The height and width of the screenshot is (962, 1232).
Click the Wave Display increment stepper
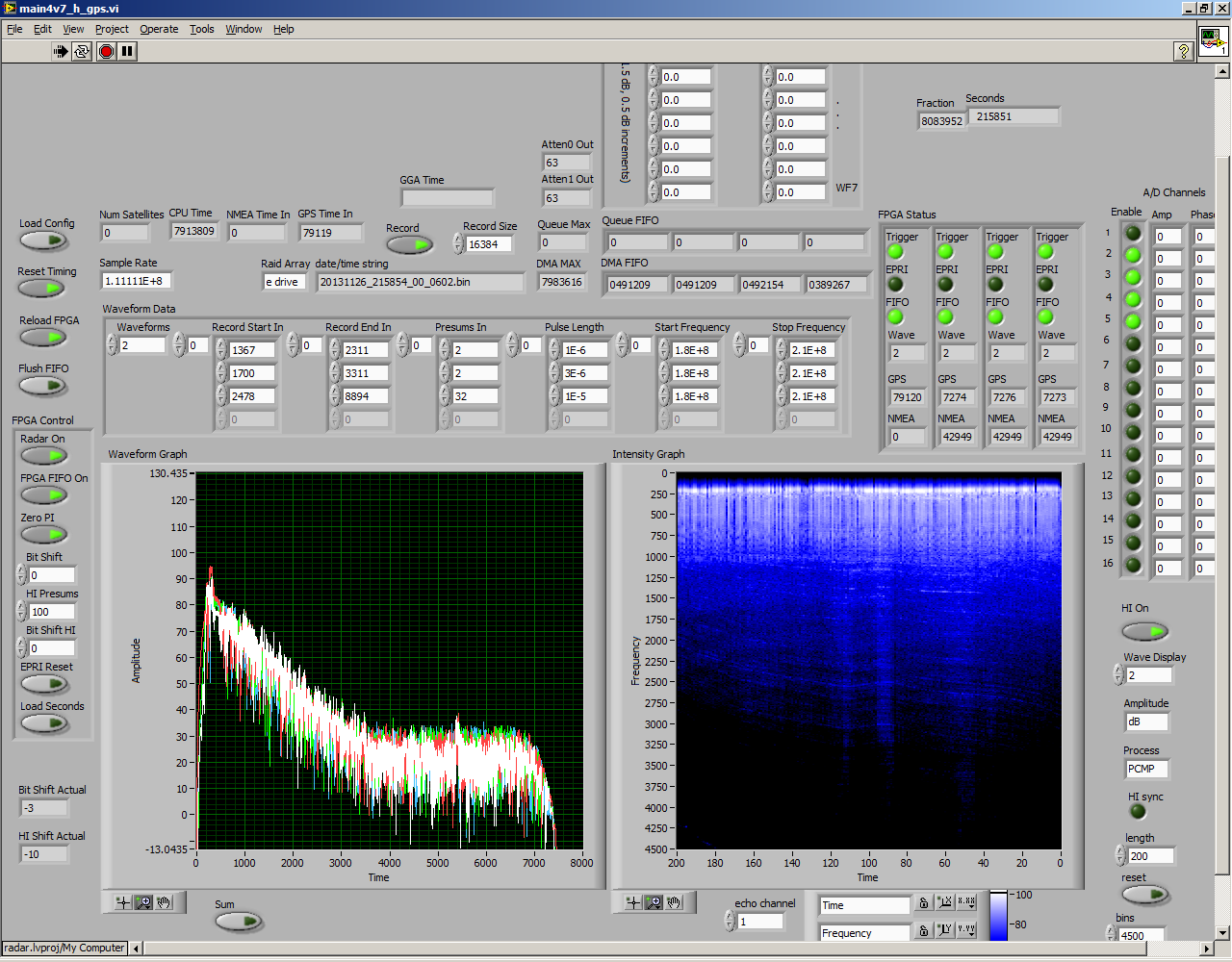pyautogui.click(x=1118, y=671)
